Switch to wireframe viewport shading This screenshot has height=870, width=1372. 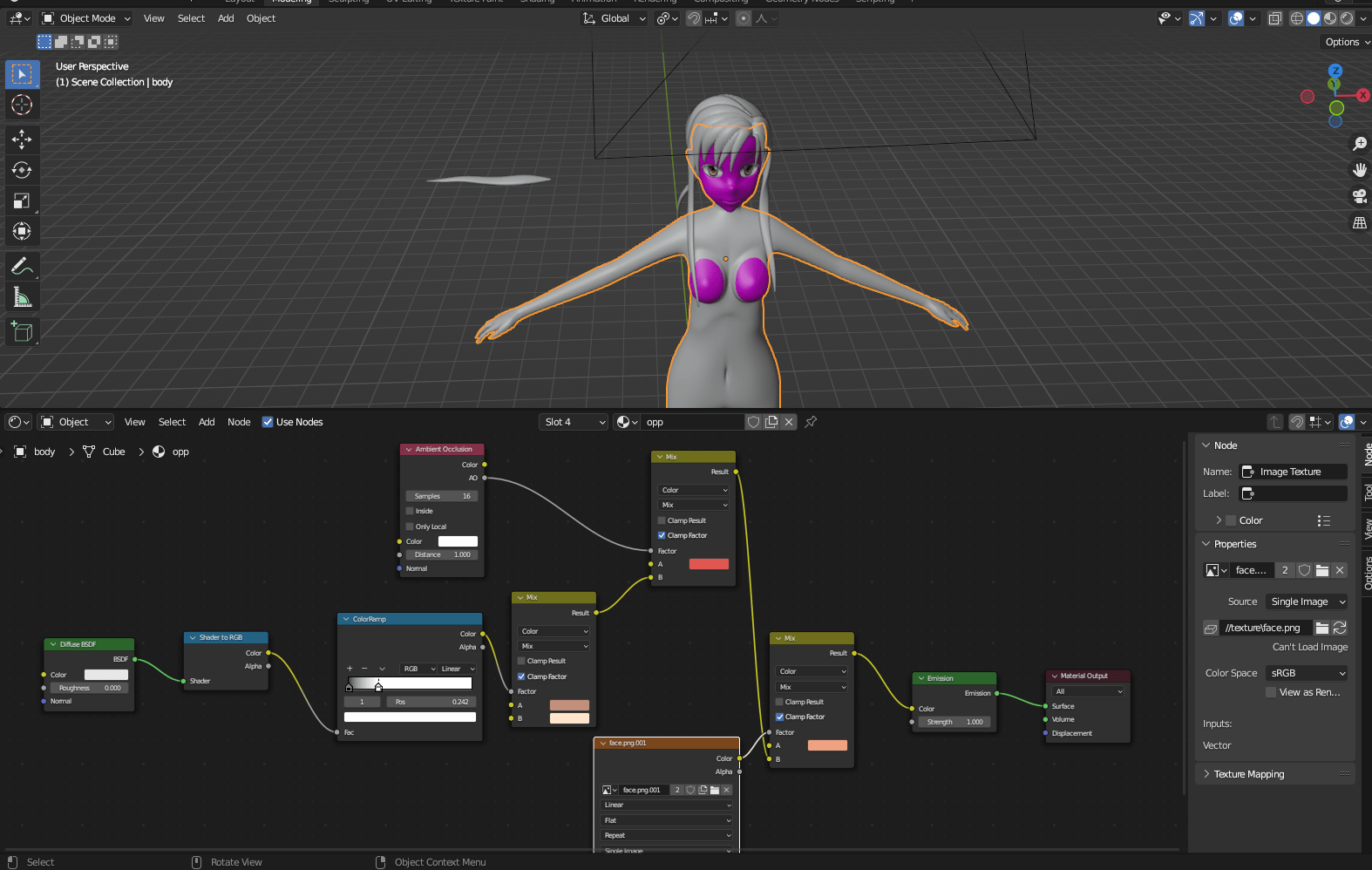click(1297, 18)
